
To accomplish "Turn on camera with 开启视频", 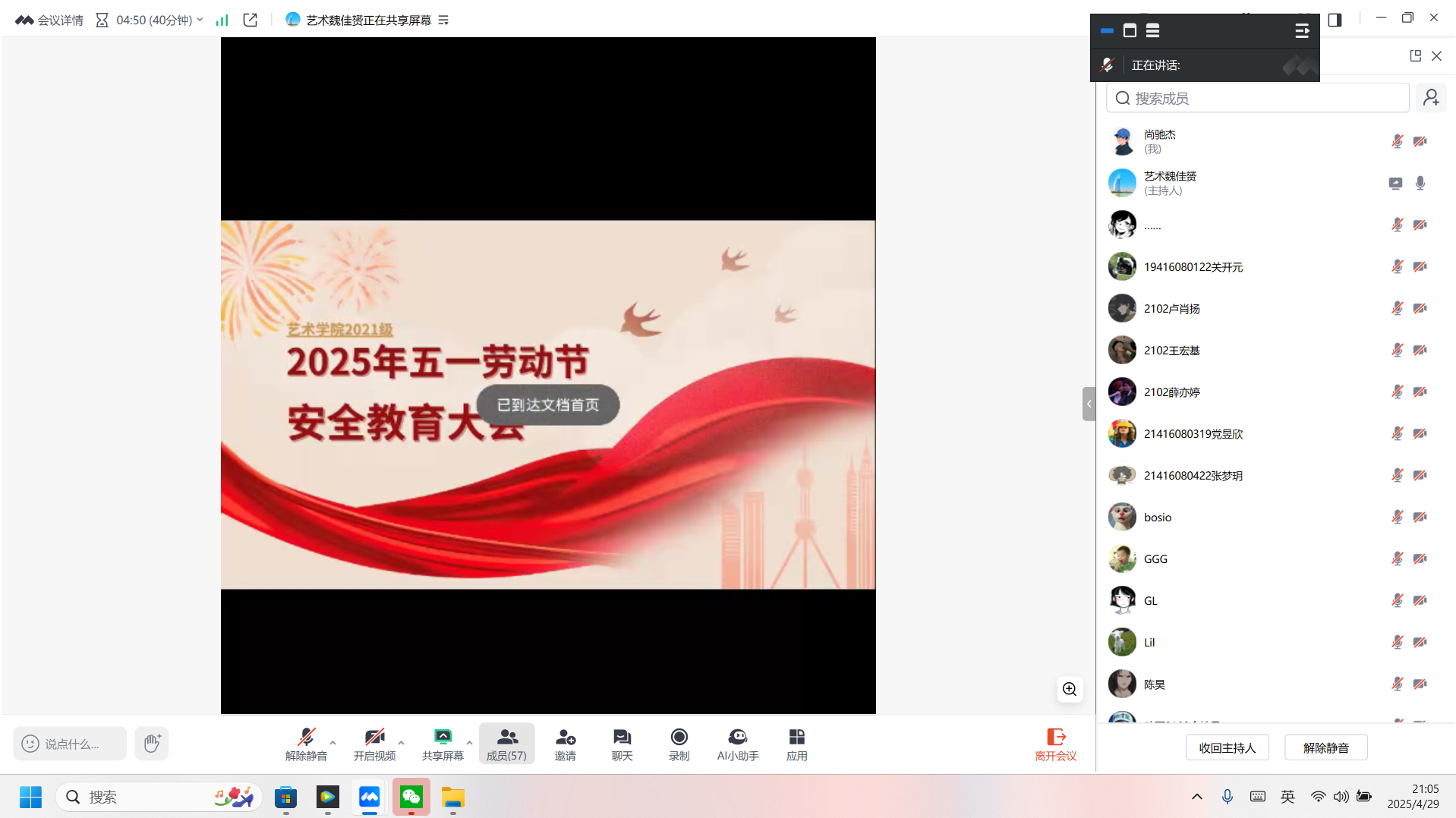I will (x=374, y=744).
